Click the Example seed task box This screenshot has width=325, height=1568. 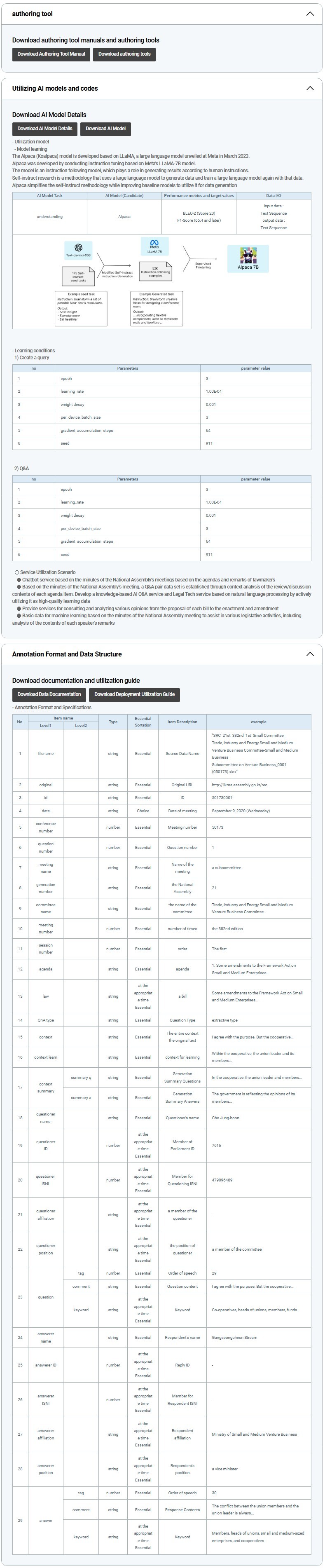(81, 309)
